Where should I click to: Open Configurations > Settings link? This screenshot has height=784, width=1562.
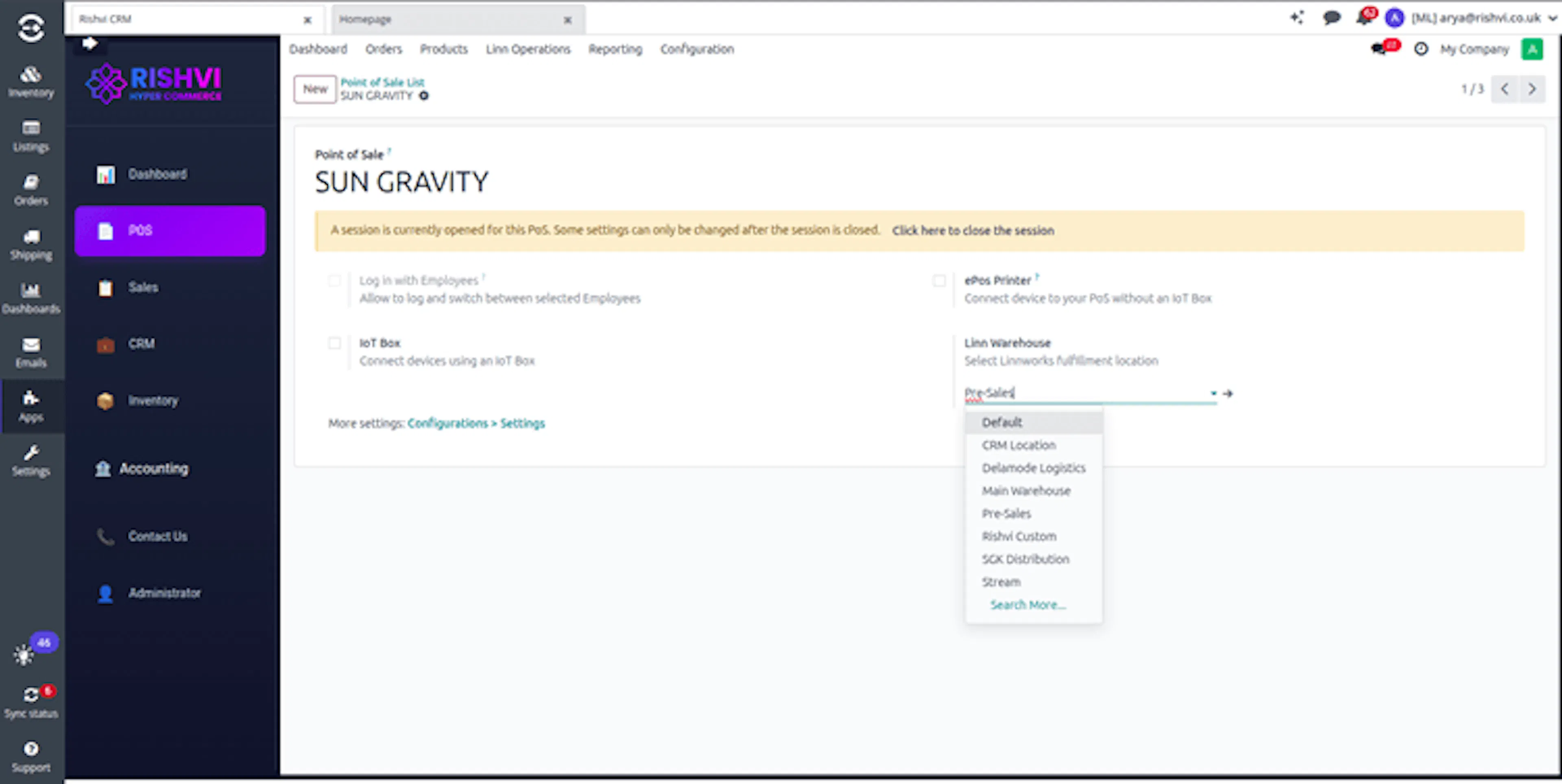(476, 423)
